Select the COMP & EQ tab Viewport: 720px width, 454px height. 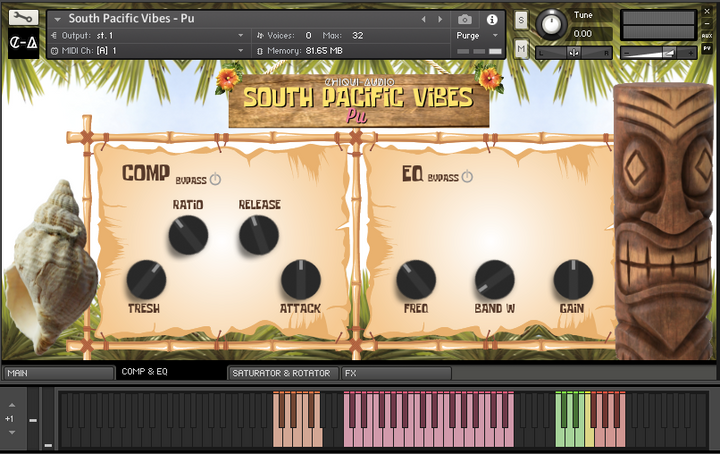click(x=170, y=372)
